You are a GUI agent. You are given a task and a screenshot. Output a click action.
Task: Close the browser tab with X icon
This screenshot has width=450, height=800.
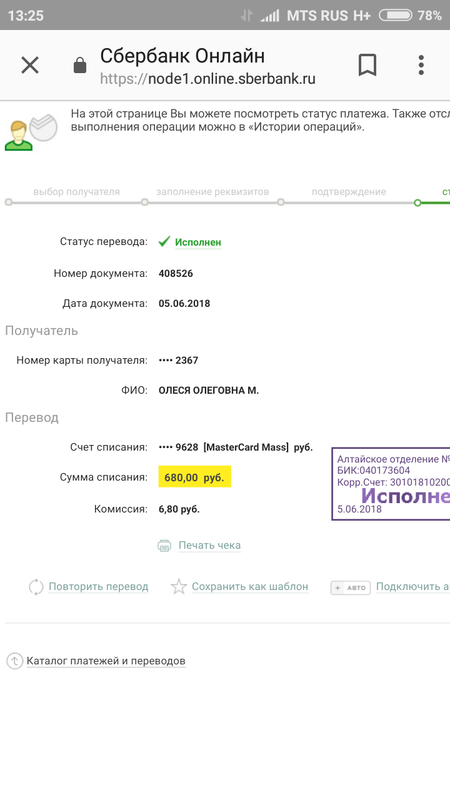click(30, 65)
